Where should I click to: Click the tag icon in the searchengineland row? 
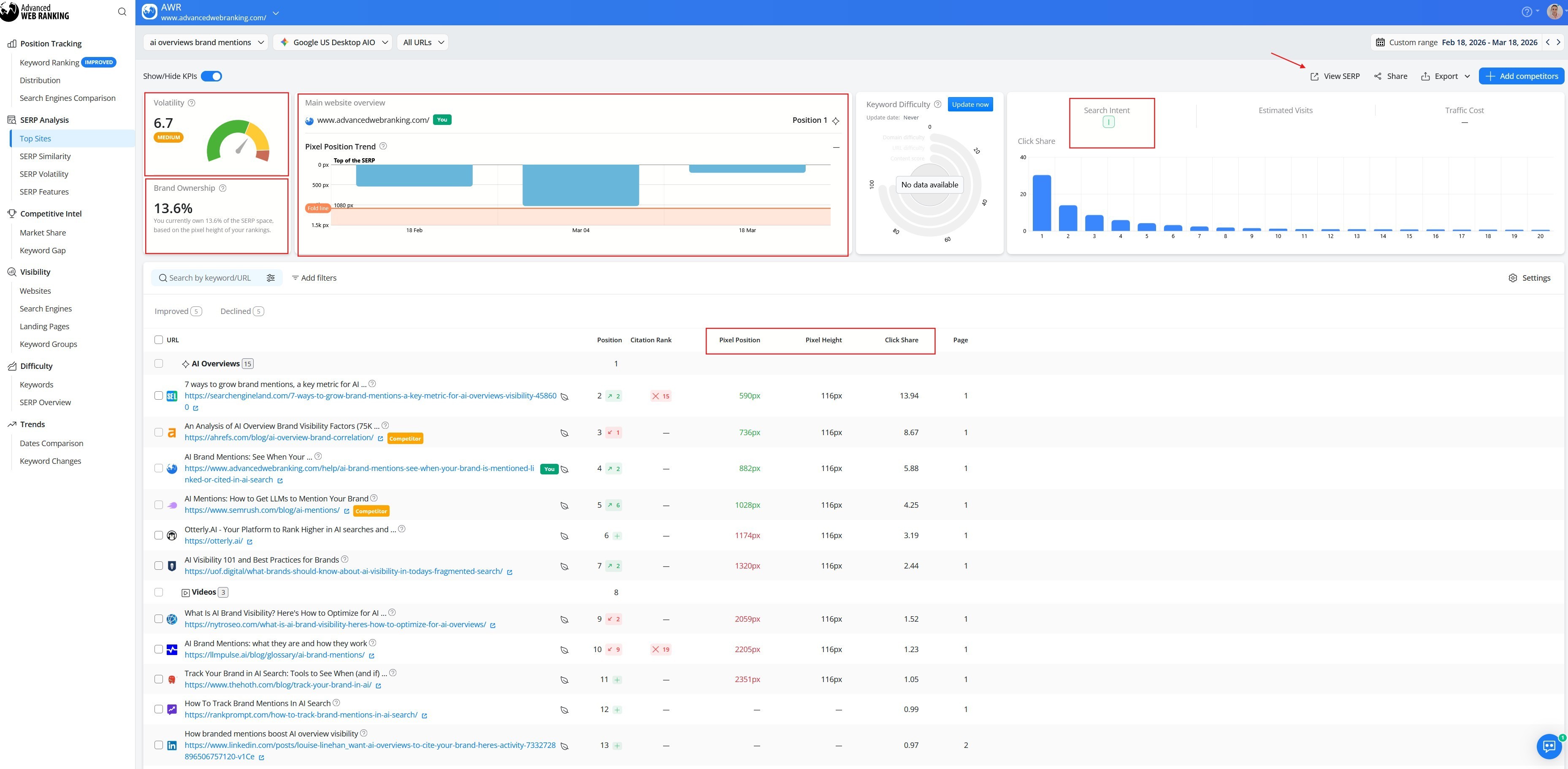pos(564,396)
